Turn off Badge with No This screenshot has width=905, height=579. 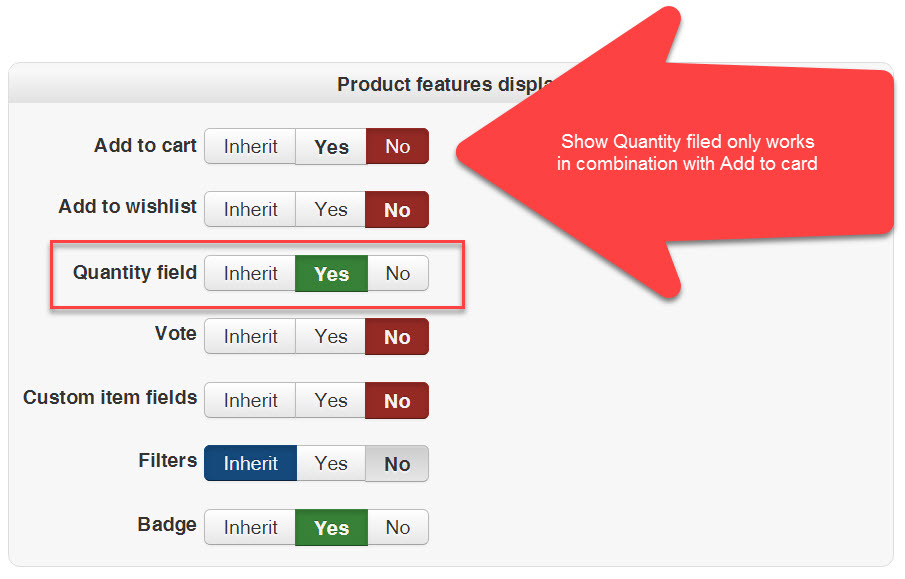point(397,527)
